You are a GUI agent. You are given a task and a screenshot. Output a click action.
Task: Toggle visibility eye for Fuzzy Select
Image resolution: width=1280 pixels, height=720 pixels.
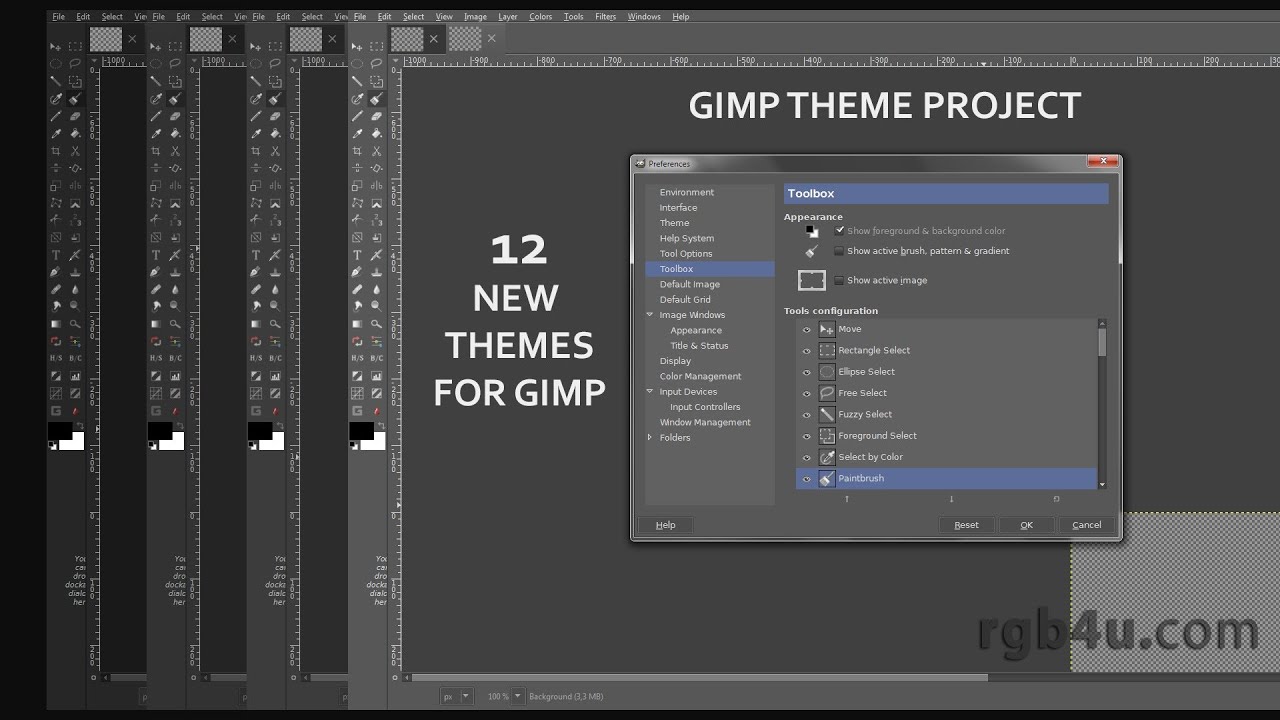pos(807,415)
